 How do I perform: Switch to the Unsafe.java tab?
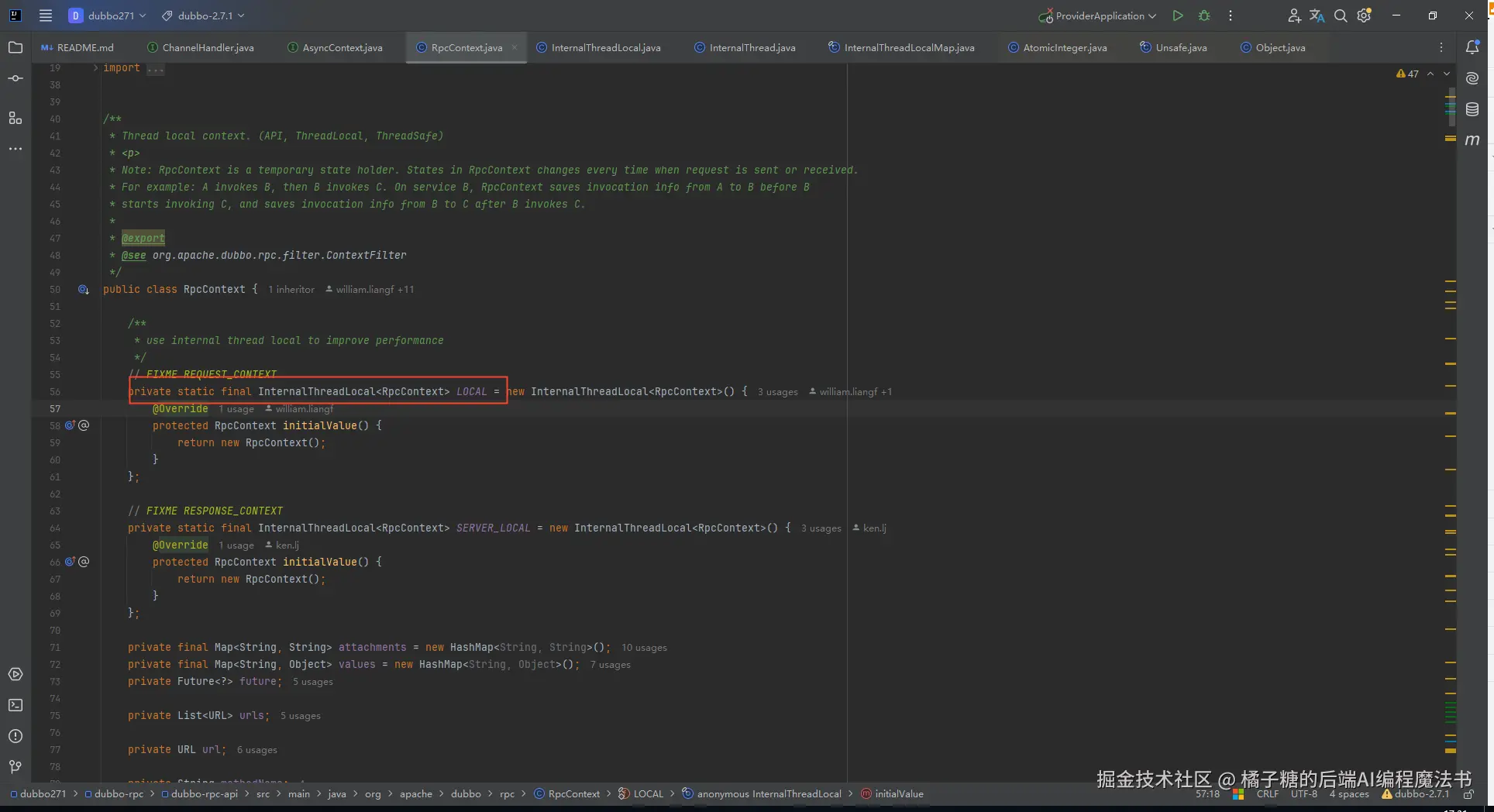(1173, 47)
